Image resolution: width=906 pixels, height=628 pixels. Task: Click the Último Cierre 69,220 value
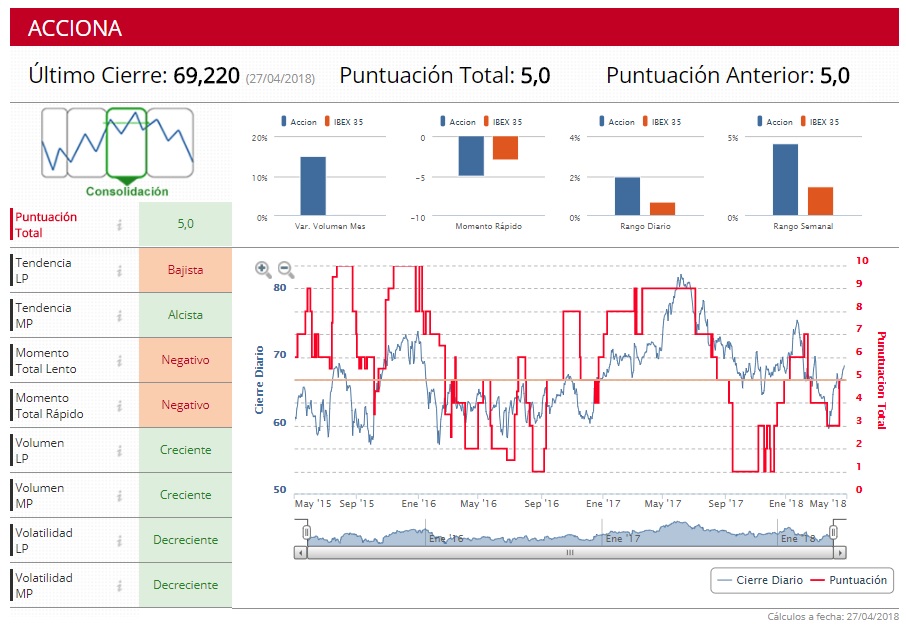coord(206,76)
